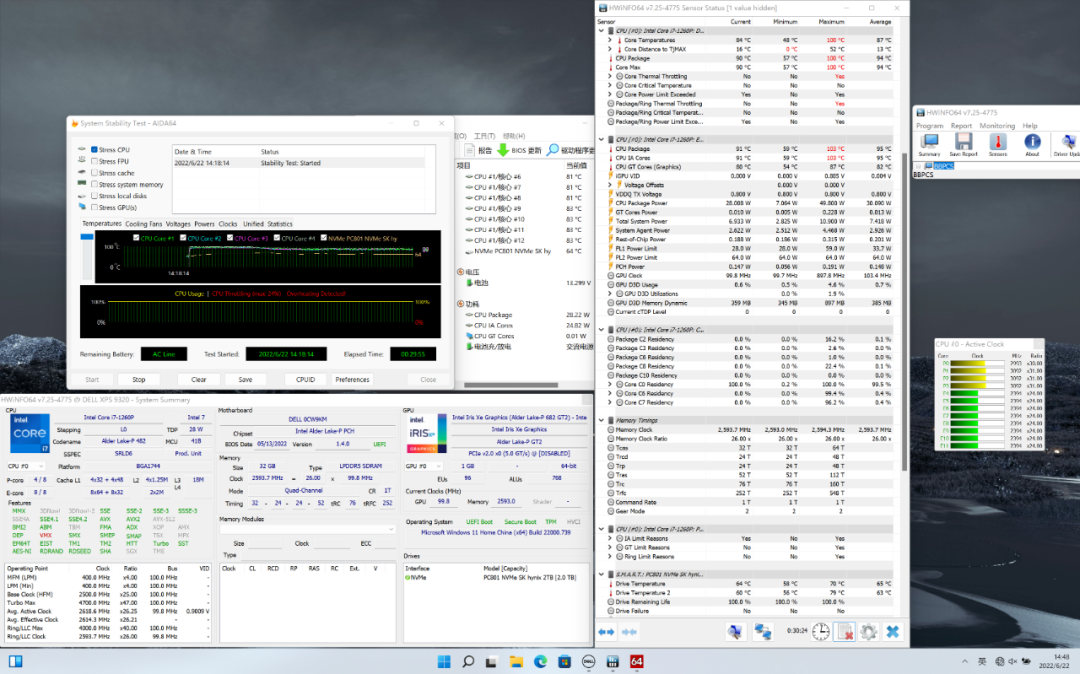Toggle the Stress CPU checkbox
This screenshot has width=1080, height=674.
pos(95,149)
